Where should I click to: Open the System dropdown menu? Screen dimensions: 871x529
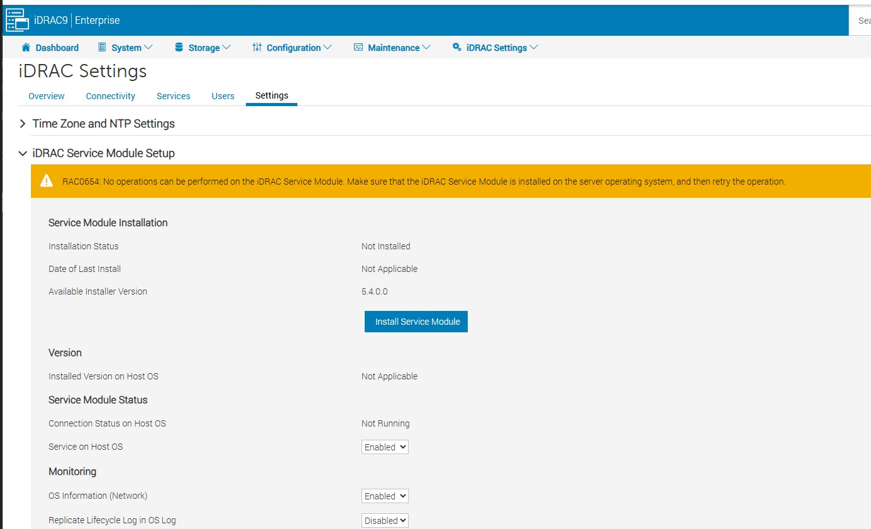tap(125, 48)
